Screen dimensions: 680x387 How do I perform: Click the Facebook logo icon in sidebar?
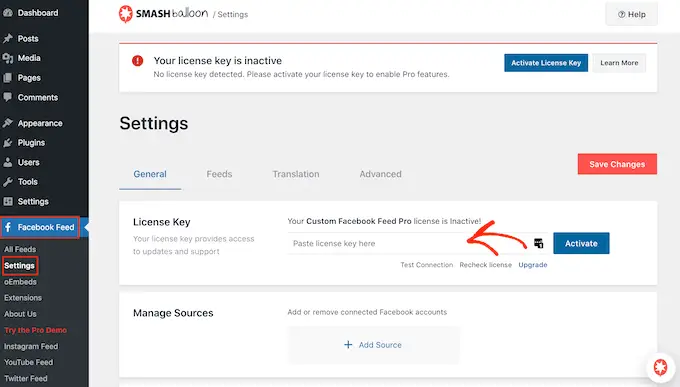click(8, 227)
